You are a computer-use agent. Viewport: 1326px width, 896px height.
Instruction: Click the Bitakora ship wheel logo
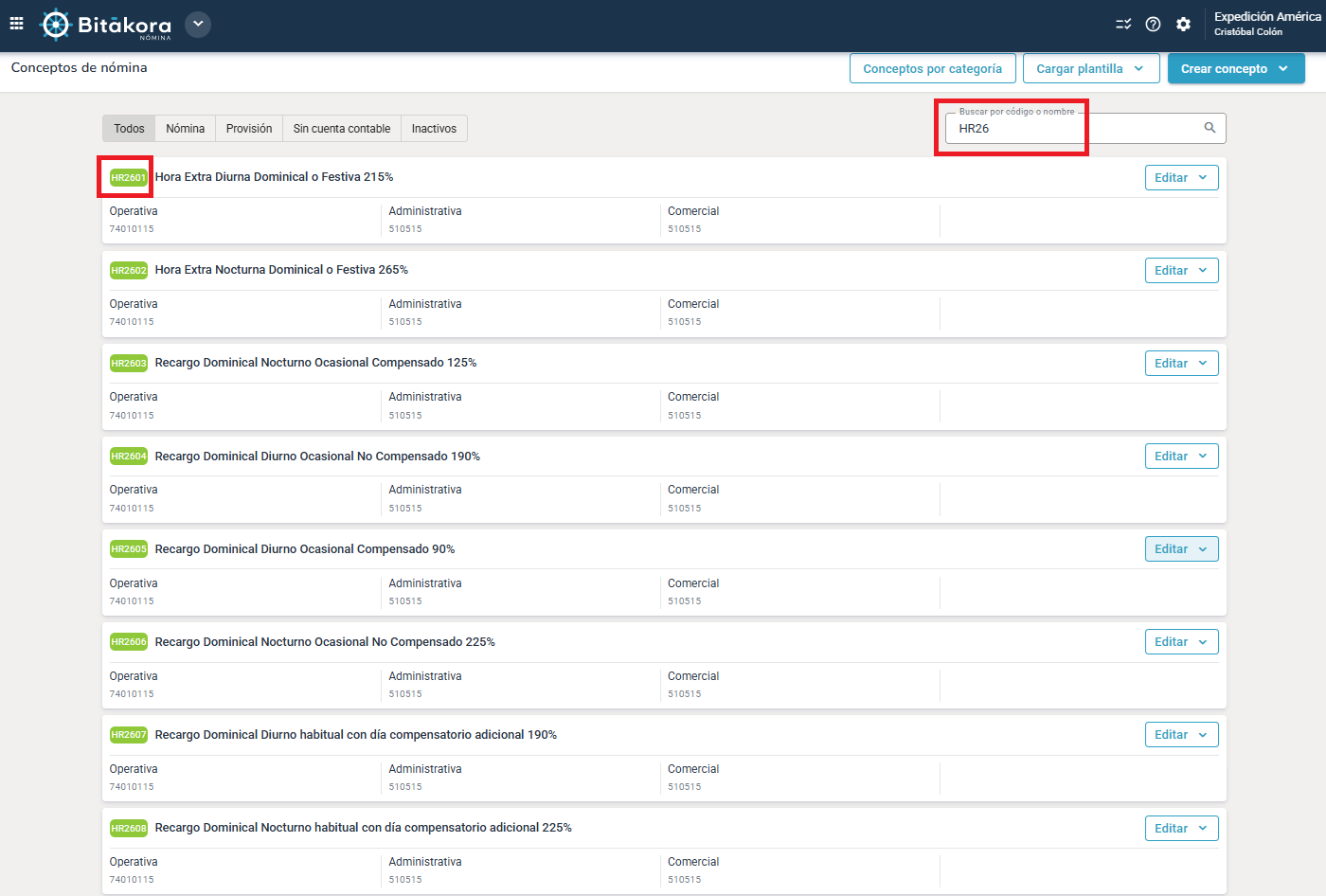56,25
